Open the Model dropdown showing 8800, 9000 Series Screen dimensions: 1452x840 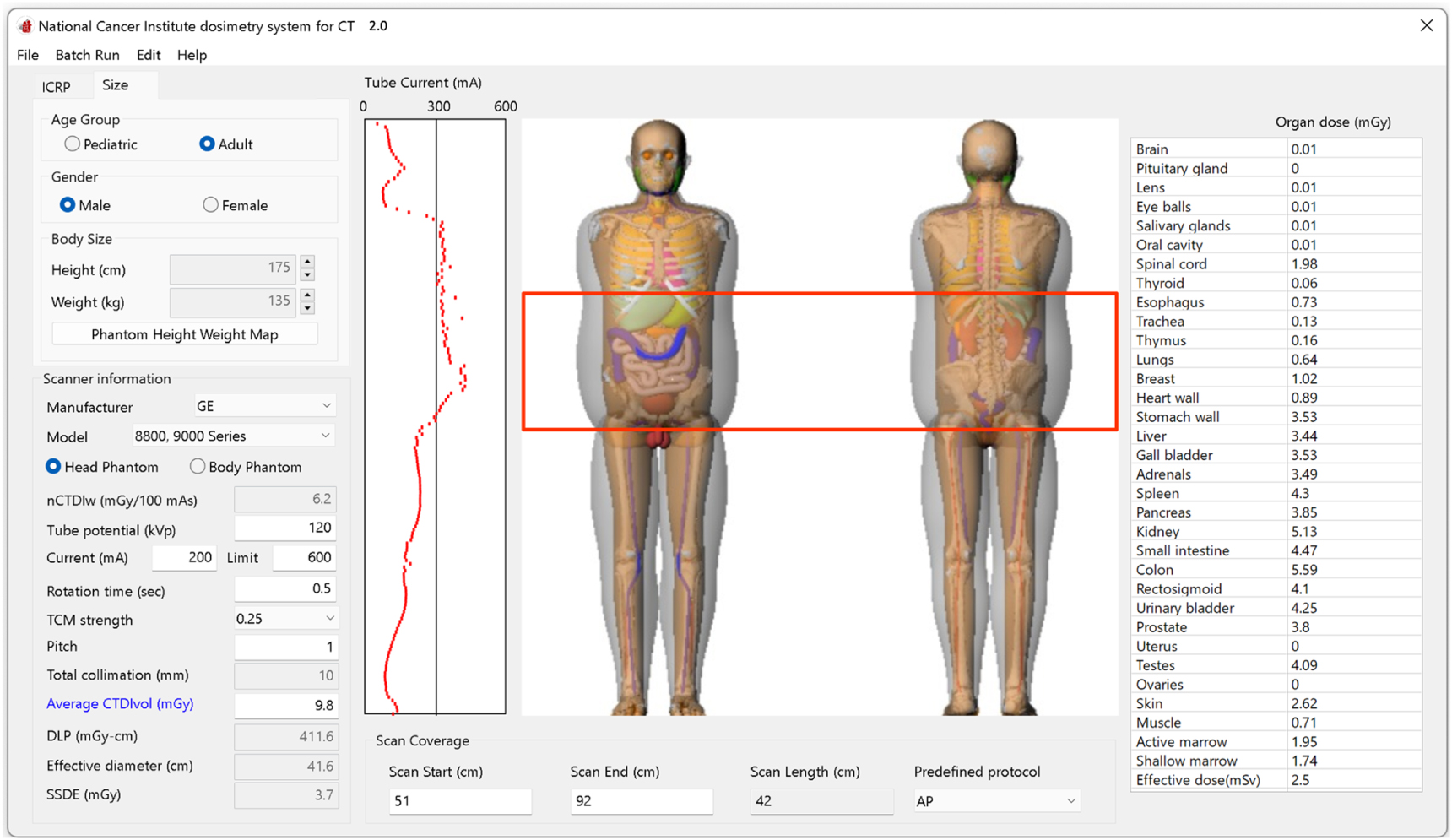point(233,436)
